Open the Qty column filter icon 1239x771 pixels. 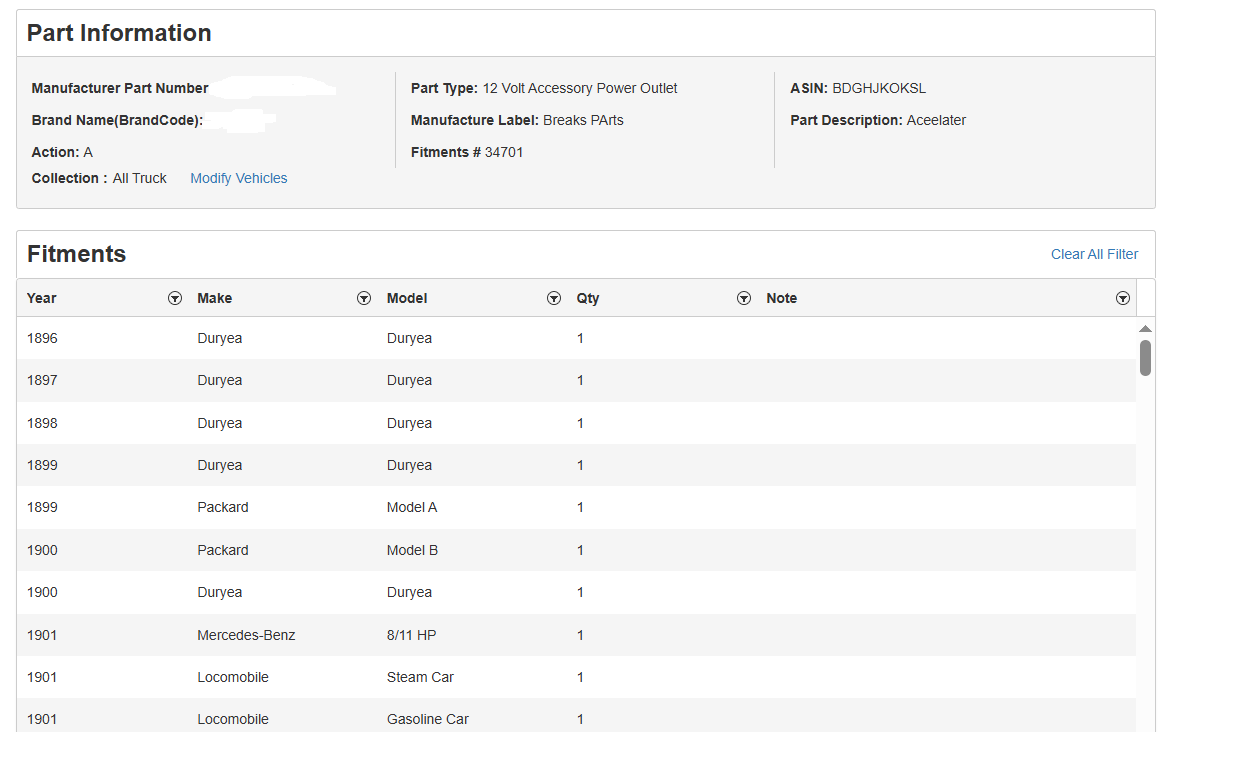tap(743, 298)
